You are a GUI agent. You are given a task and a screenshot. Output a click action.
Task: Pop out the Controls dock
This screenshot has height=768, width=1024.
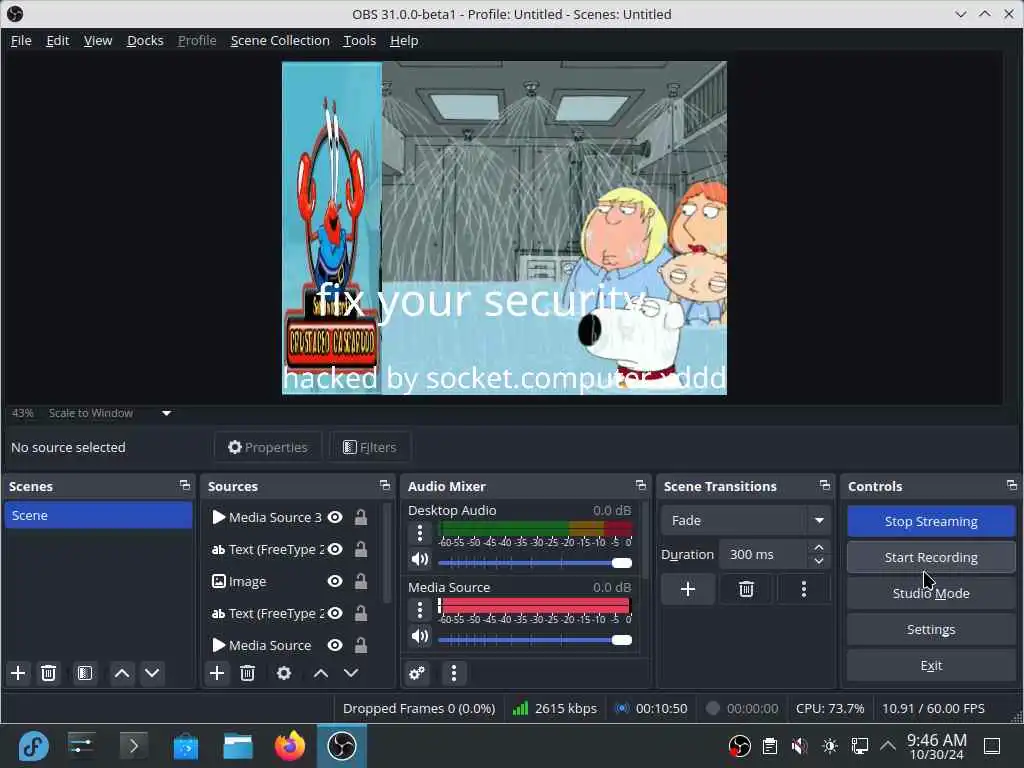click(x=1012, y=485)
